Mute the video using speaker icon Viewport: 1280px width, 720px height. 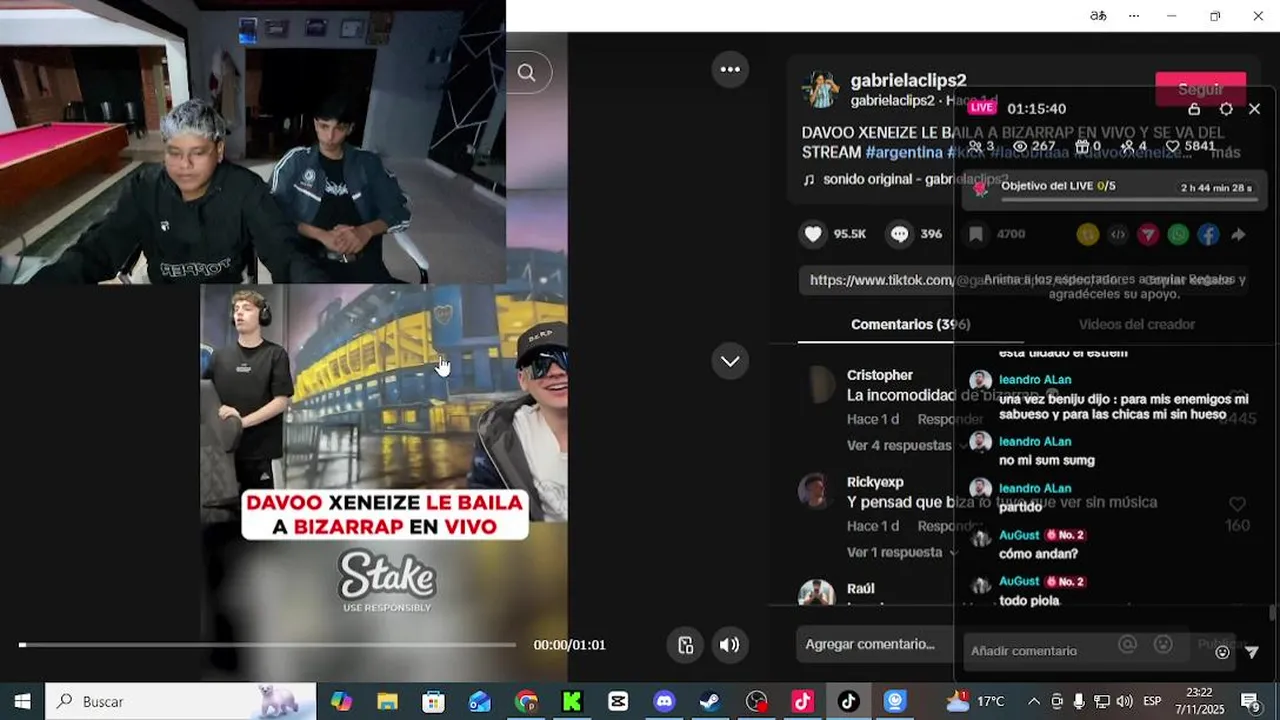pyautogui.click(x=730, y=645)
